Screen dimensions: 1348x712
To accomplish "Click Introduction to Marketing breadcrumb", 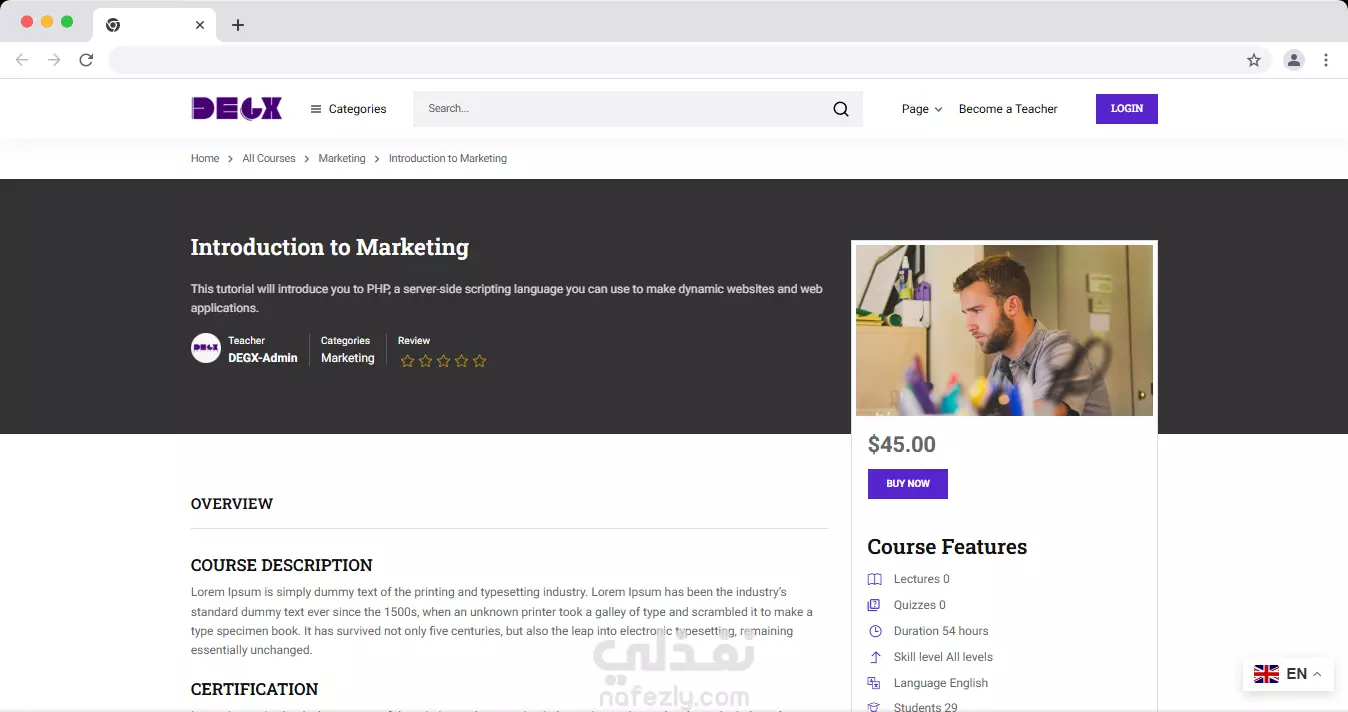I will click(x=448, y=158).
